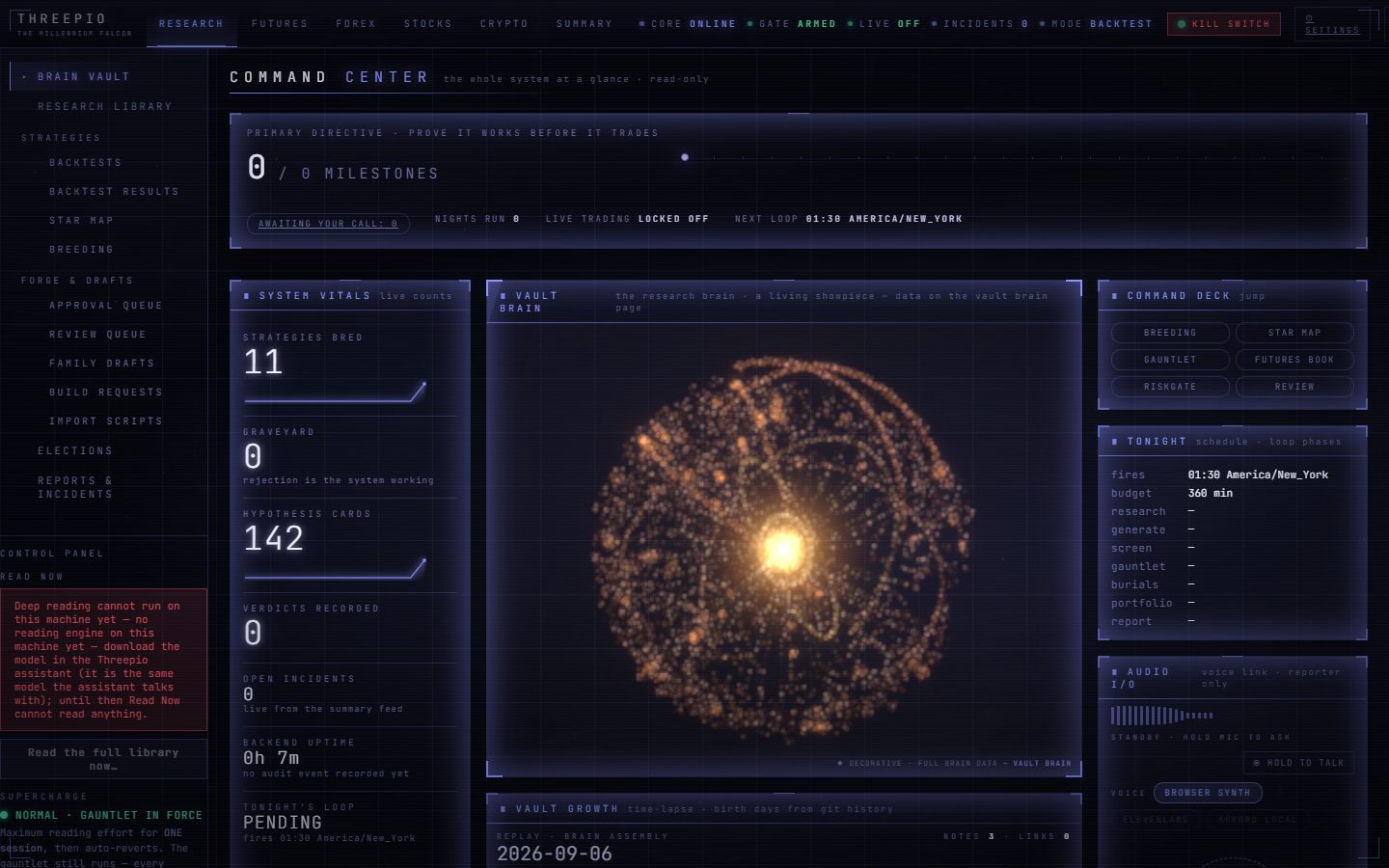This screenshot has width=1389, height=868.
Task: Click the Read the full library now button
Action: pos(103,759)
